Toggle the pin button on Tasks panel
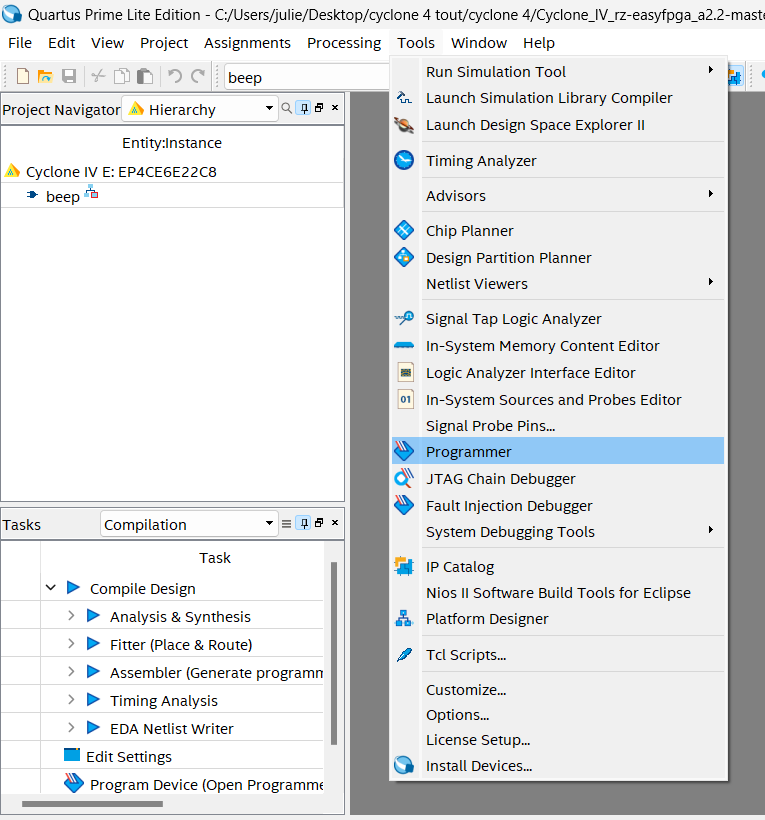Image resolution: width=765 pixels, height=820 pixels. point(303,523)
